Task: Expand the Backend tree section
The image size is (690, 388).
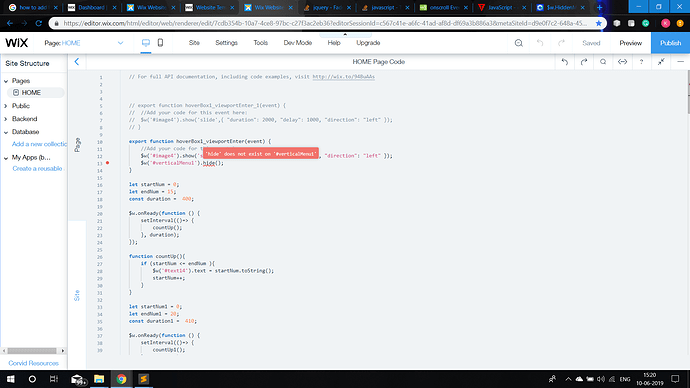Action: click(x=6, y=119)
